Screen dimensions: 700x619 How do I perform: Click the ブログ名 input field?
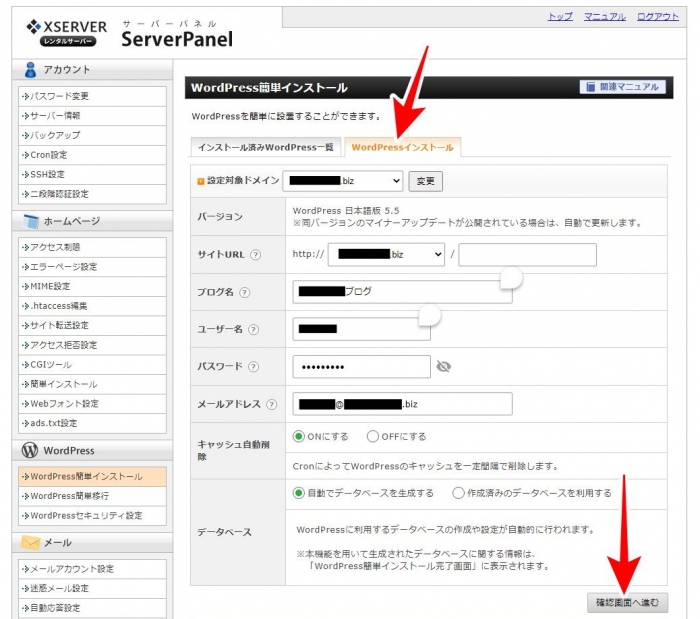pyautogui.click(x=402, y=292)
